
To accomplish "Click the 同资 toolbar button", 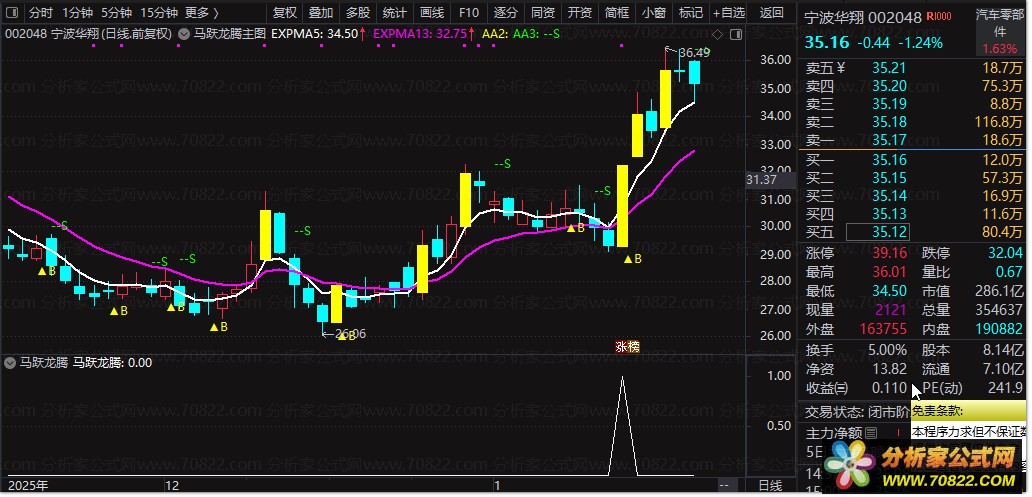I will coord(542,13).
